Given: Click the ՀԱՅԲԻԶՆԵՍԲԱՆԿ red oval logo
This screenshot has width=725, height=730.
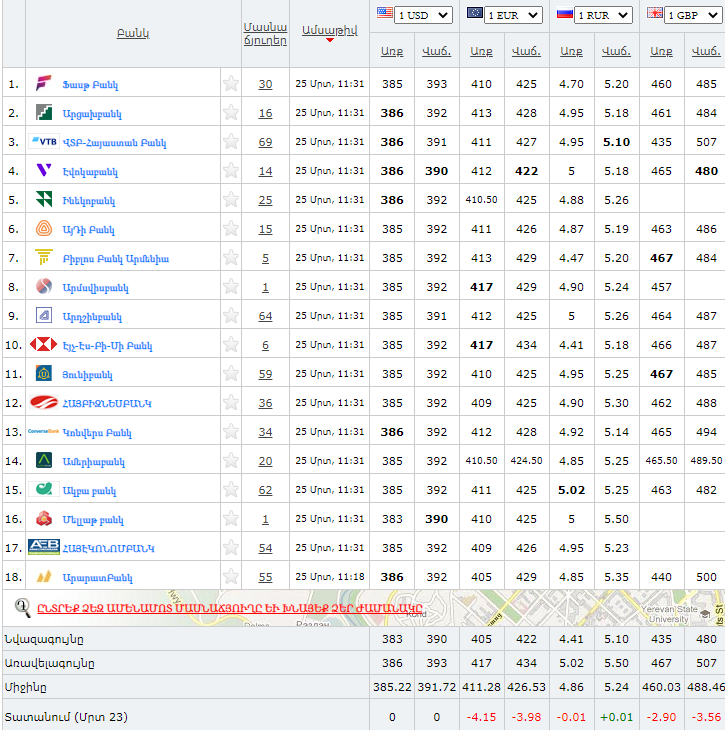Looking at the screenshot, I should [x=44, y=402].
